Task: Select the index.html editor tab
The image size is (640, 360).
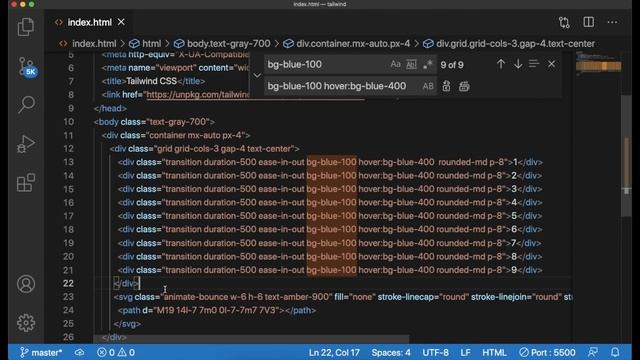Action: (x=89, y=22)
